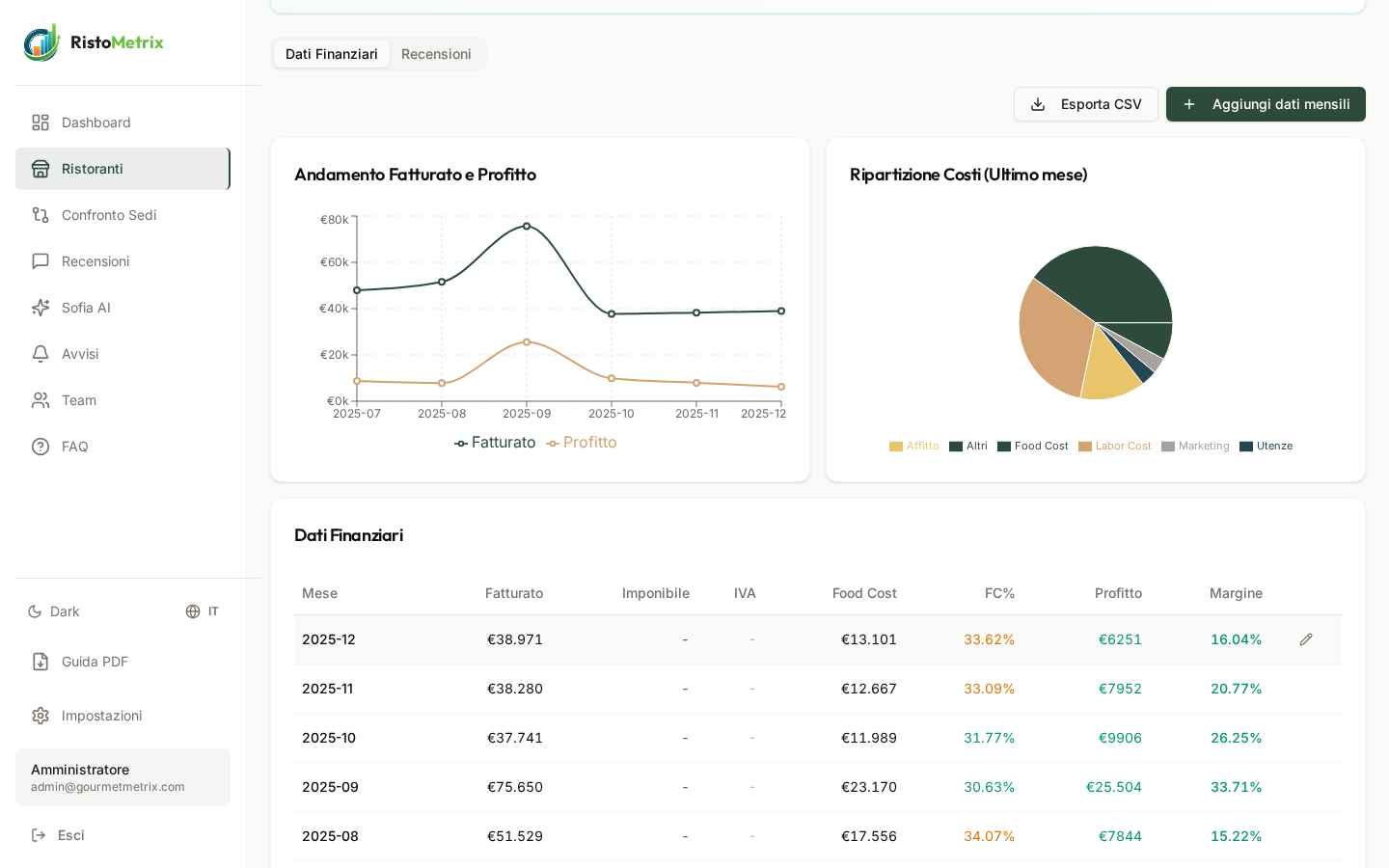Click the Altri legend swatch

[x=956, y=447]
